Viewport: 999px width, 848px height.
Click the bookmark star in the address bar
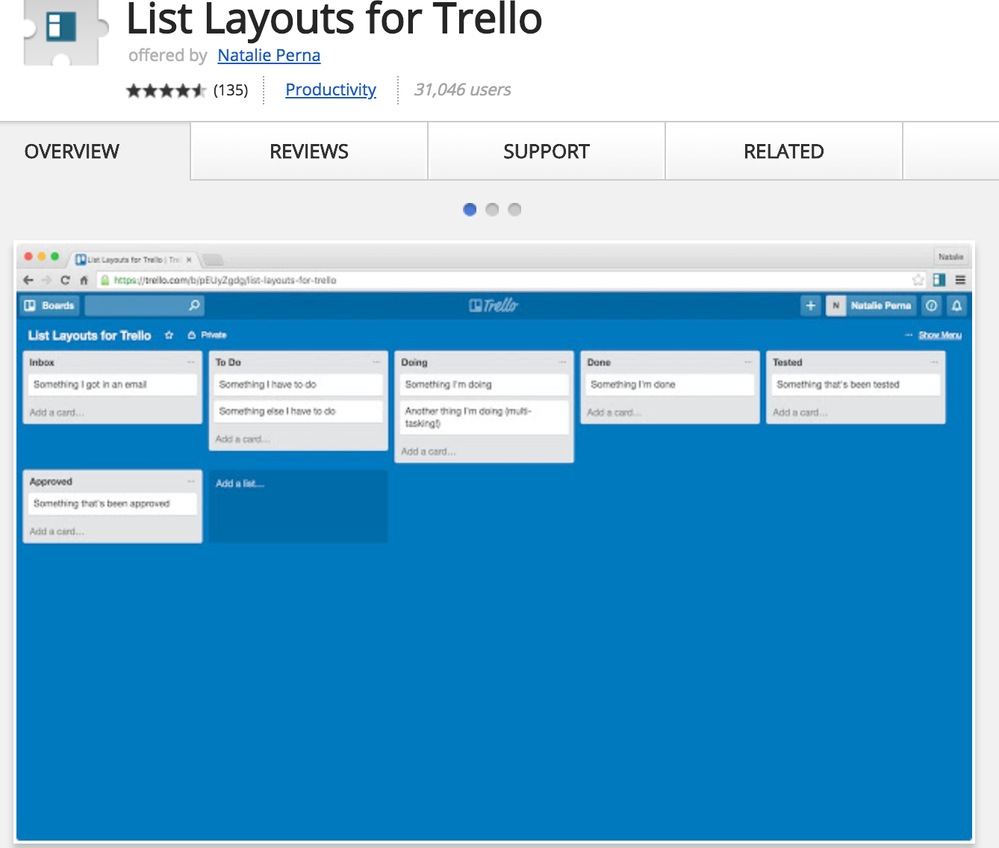point(917,280)
